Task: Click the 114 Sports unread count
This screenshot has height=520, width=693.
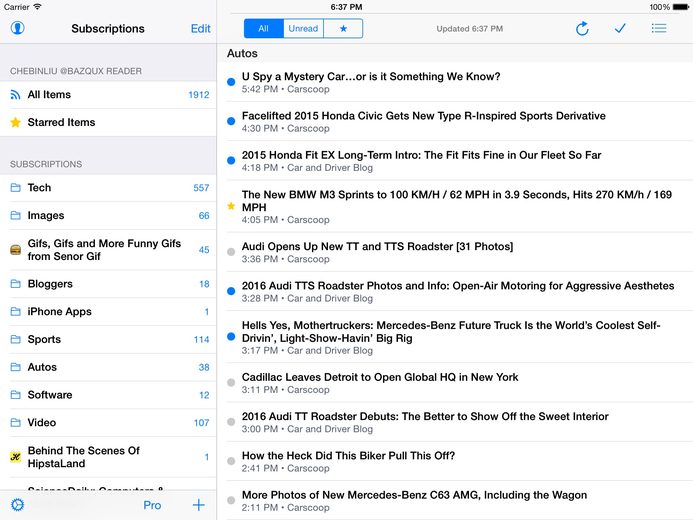Action: (x=202, y=340)
